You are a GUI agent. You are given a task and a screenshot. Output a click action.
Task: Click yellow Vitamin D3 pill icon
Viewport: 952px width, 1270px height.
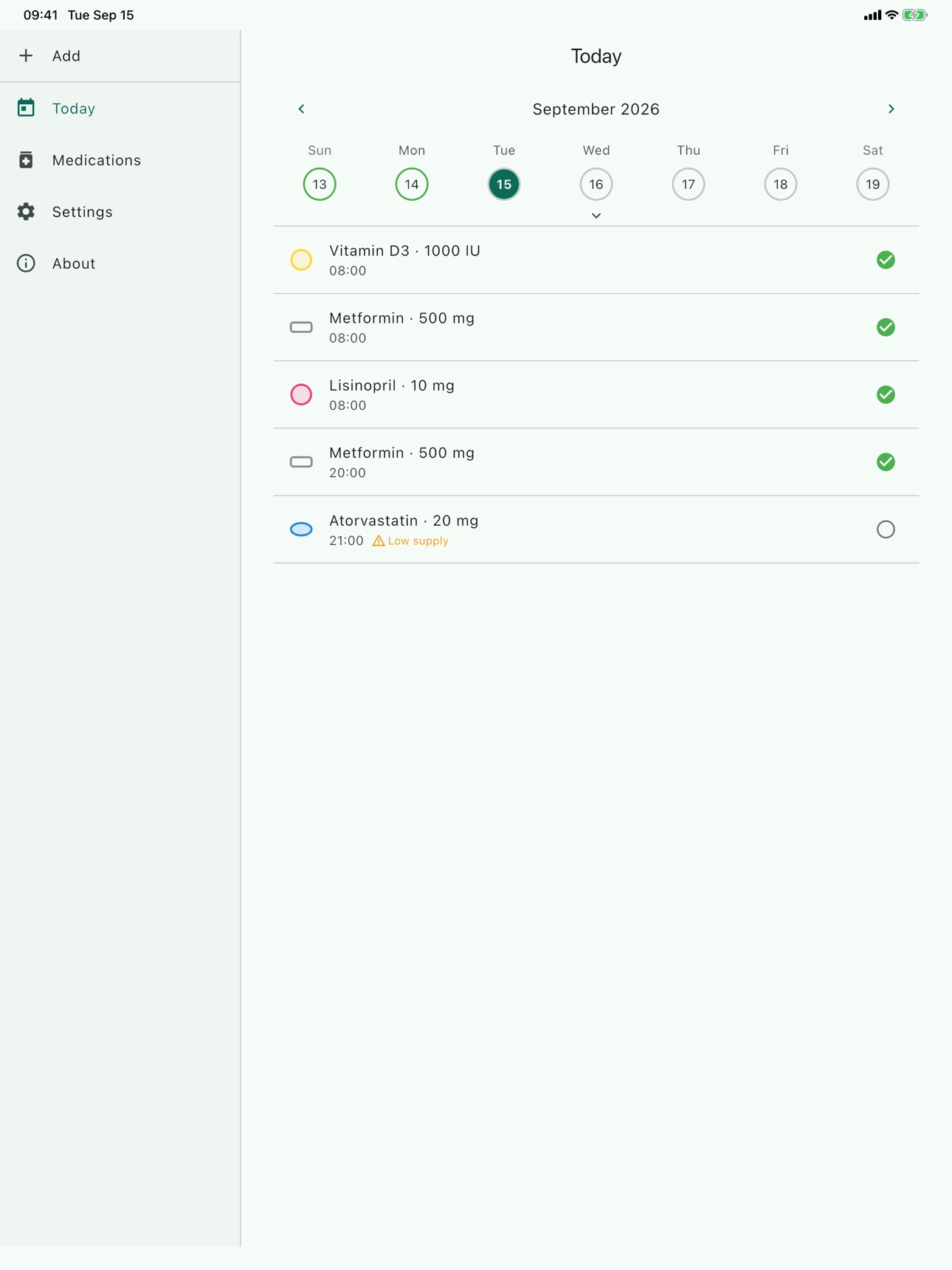tap(301, 260)
